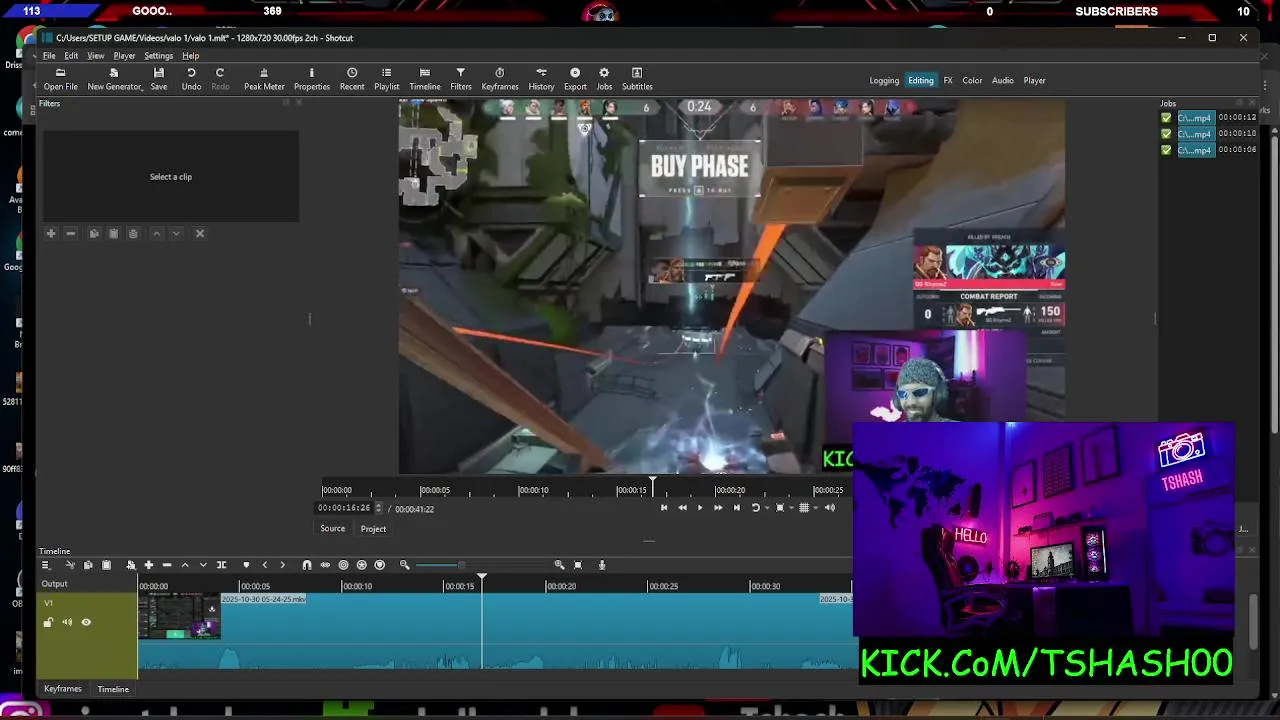Show the Playlist panel
This screenshot has height=720, width=1280.
click(386, 79)
